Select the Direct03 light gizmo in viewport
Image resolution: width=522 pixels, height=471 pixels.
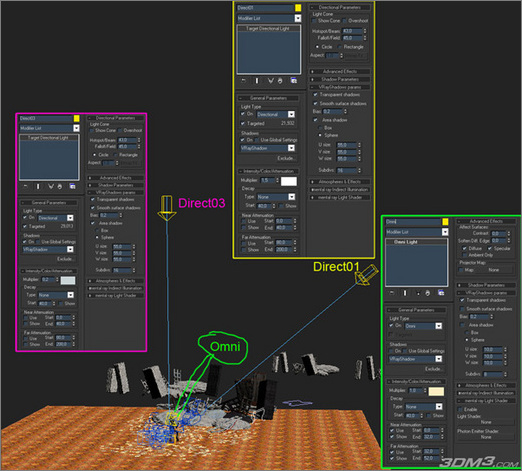click(x=166, y=208)
